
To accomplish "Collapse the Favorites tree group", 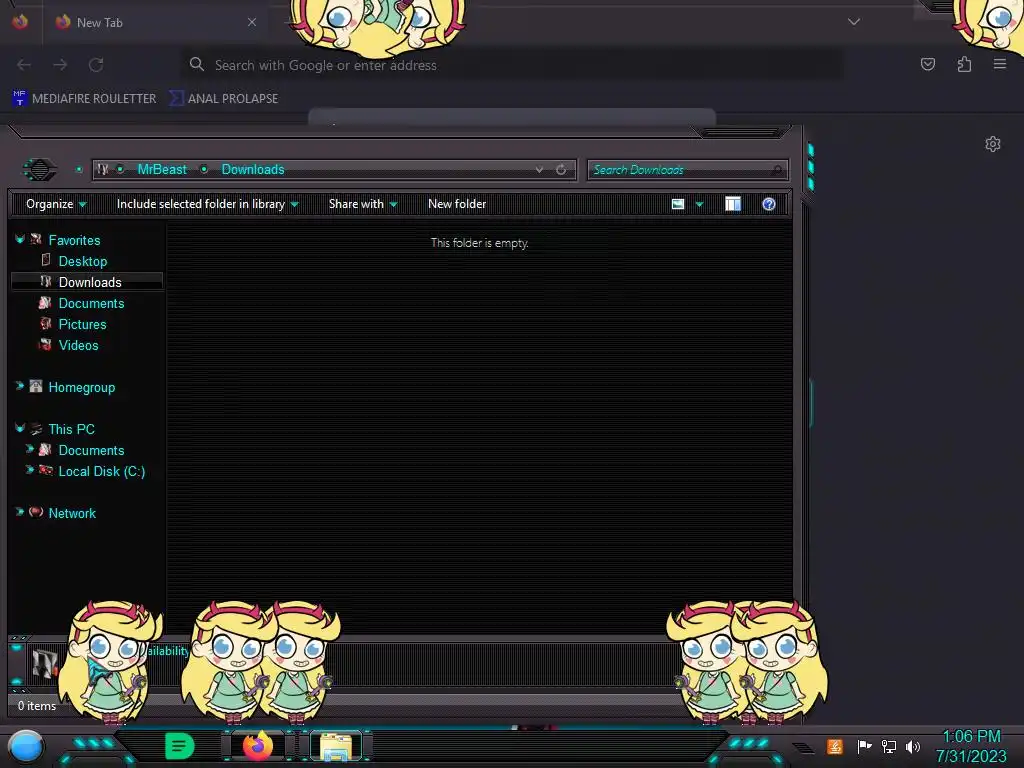I will (x=20, y=240).
